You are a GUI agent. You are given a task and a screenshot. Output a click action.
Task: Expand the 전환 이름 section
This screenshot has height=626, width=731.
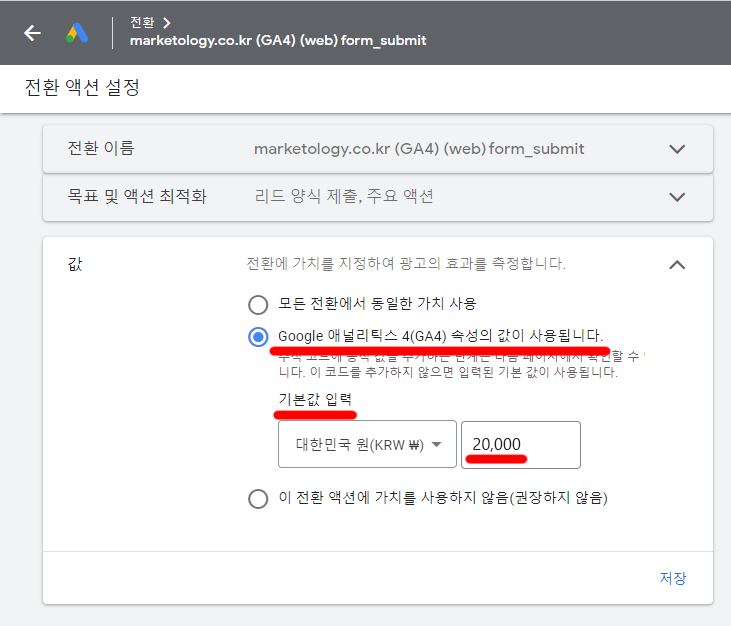(677, 149)
